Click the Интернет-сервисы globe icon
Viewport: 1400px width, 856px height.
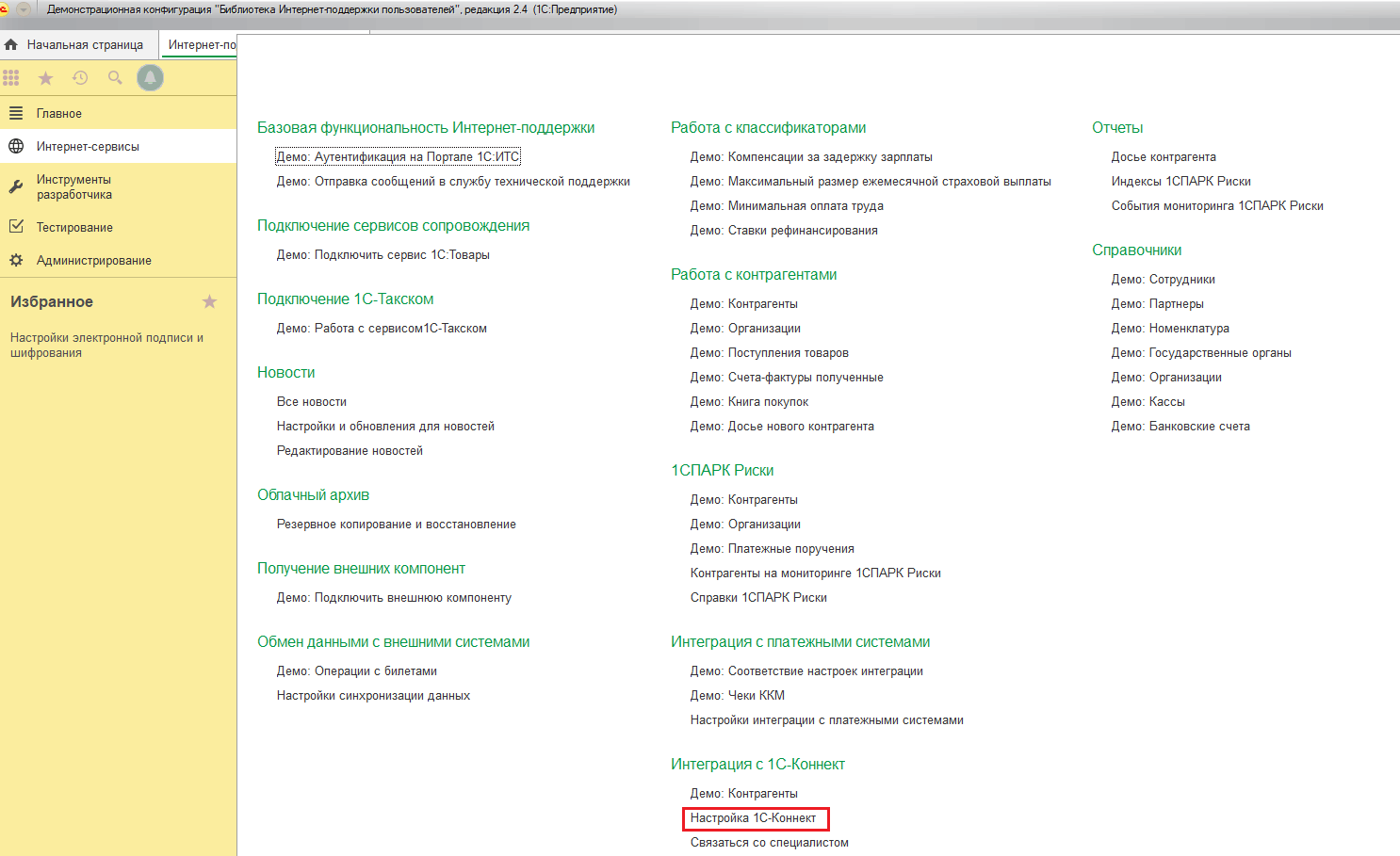click(x=16, y=146)
